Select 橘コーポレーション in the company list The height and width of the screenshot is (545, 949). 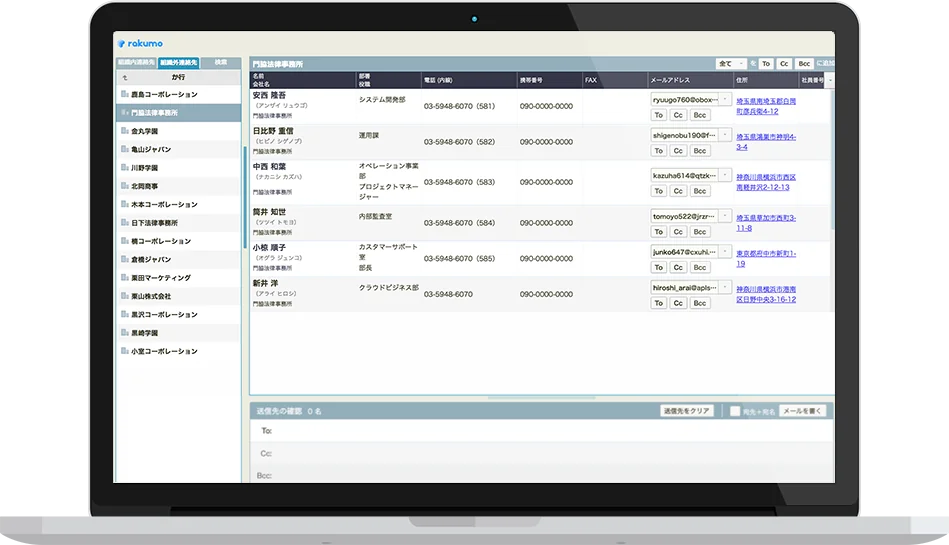[x=179, y=241]
